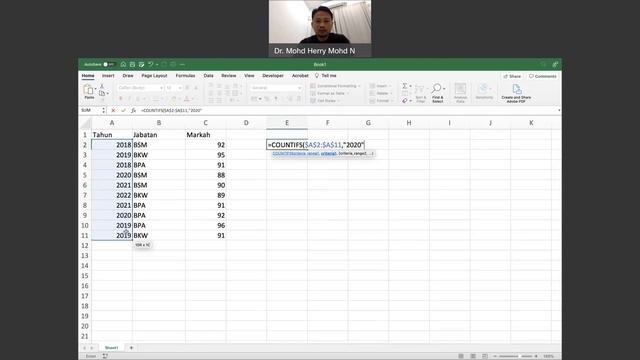Click the Undo arrow icon
This screenshot has width=640, height=360.
[151, 64]
